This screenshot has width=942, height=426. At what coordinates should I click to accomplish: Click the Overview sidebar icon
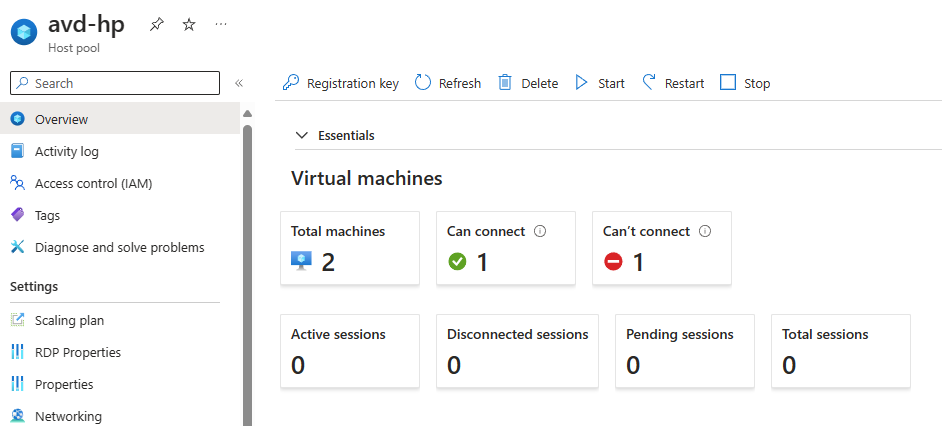point(18,119)
